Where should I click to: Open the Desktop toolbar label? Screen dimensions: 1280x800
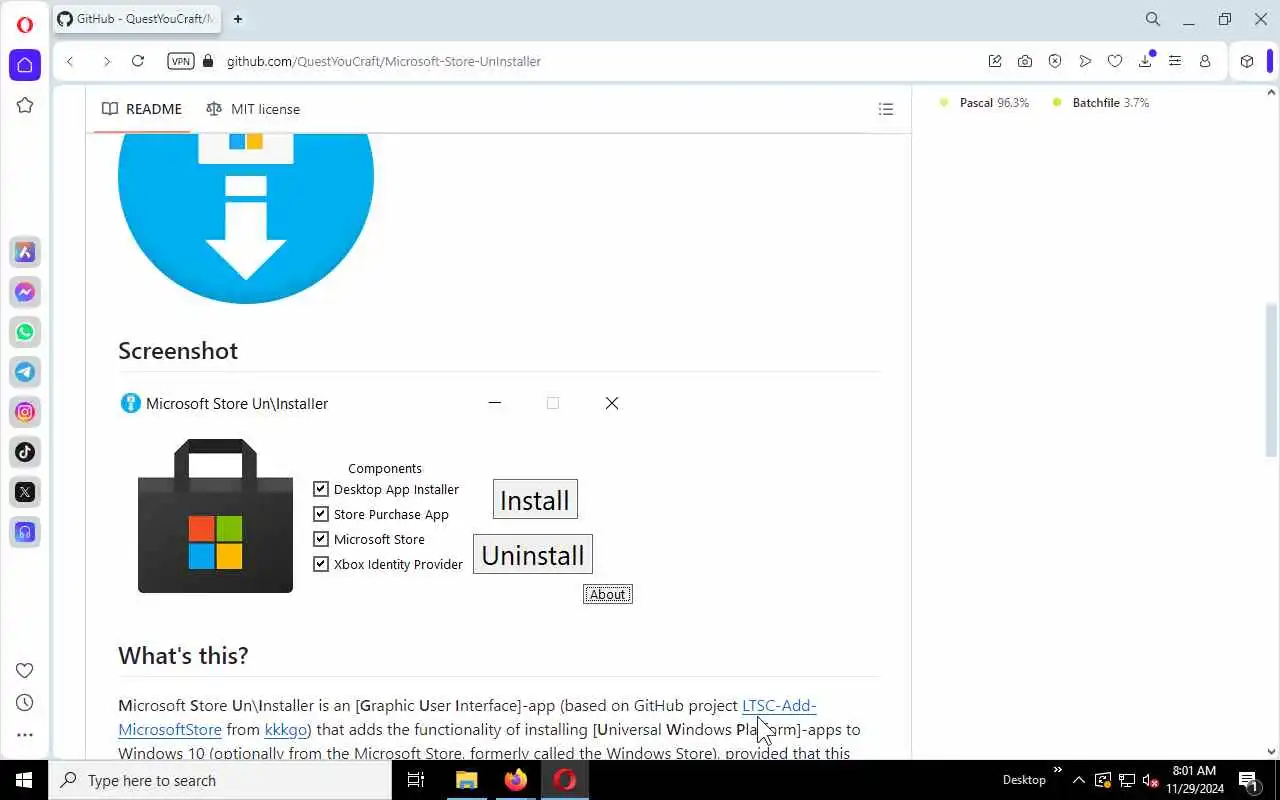click(1024, 780)
